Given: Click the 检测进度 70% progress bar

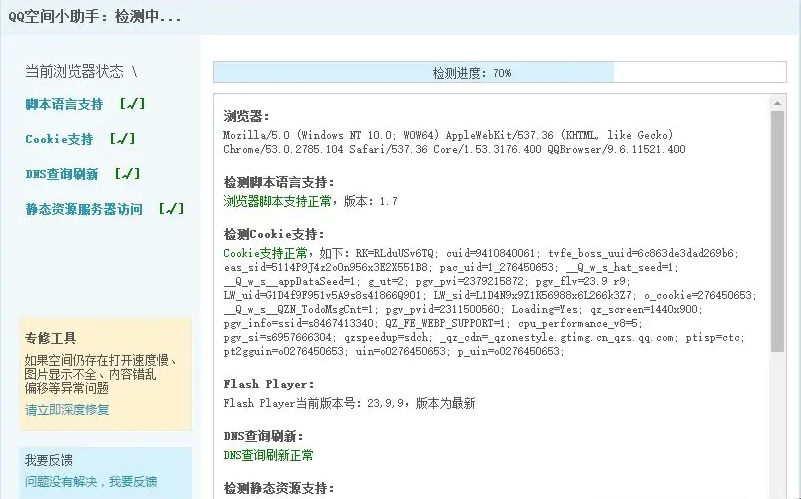Looking at the screenshot, I should [x=500, y=73].
